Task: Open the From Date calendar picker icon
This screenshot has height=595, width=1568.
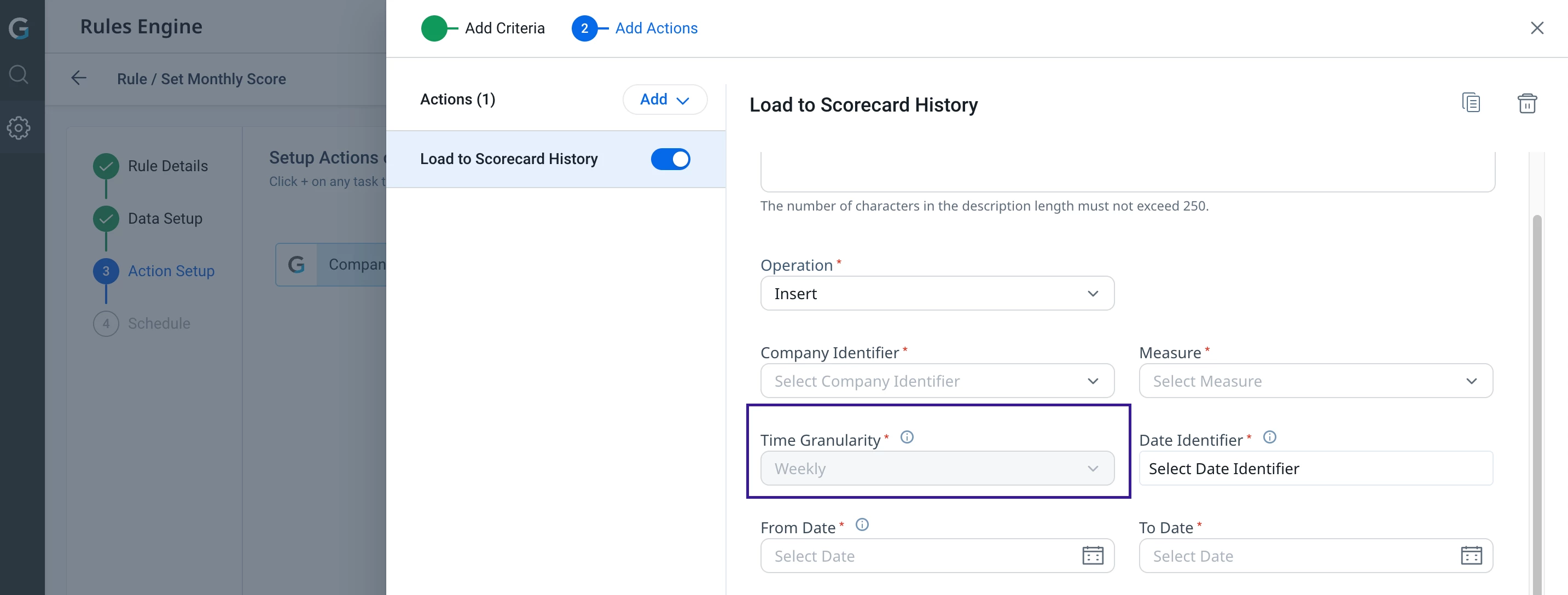Action: pos(1093,556)
